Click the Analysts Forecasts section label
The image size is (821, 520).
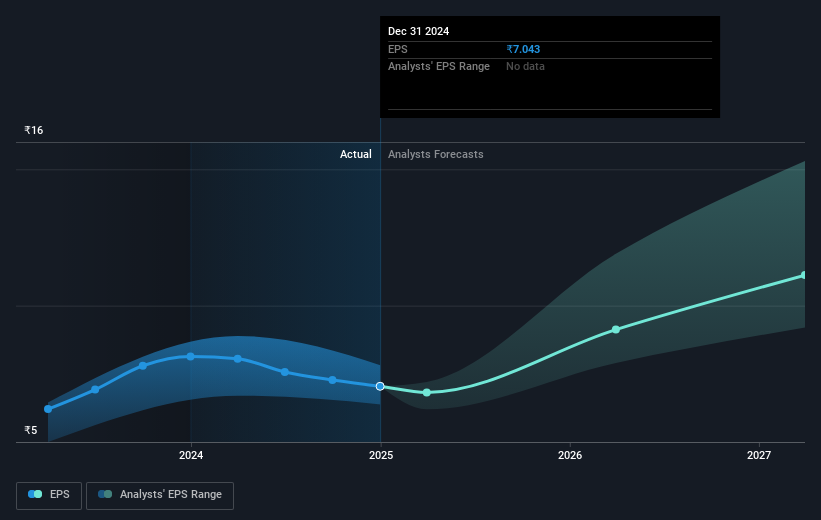tap(436, 154)
